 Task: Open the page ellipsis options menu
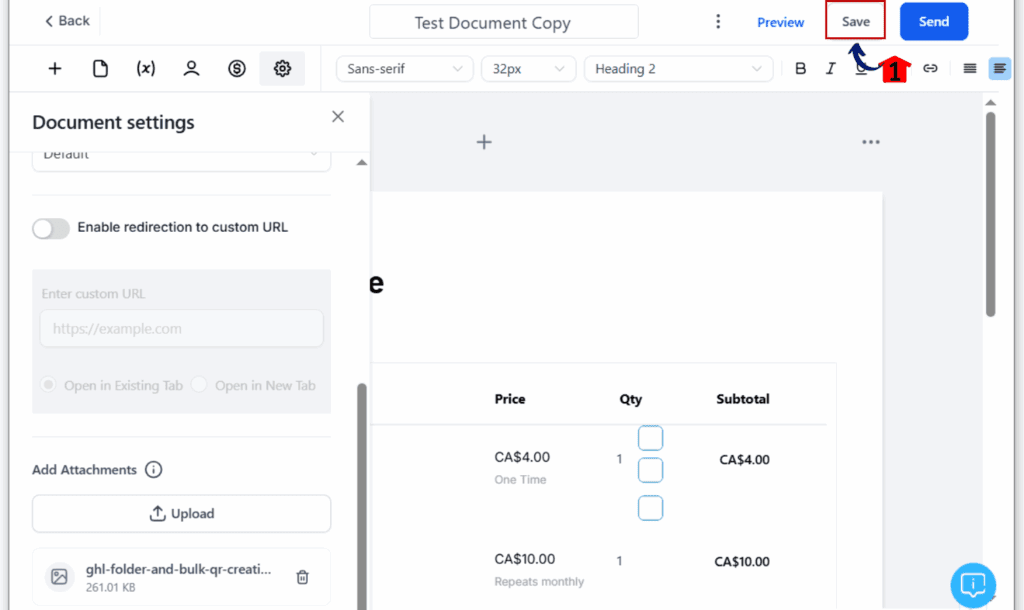(871, 142)
